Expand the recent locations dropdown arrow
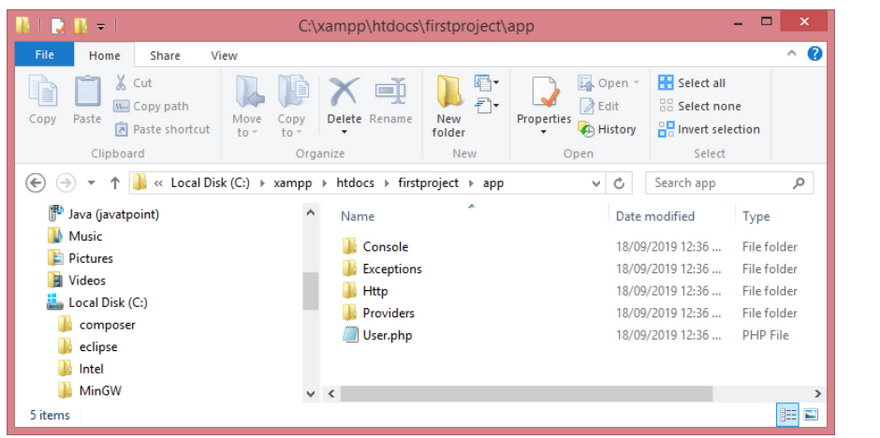Viewport: 880px width, 438px height. [92, 183]
